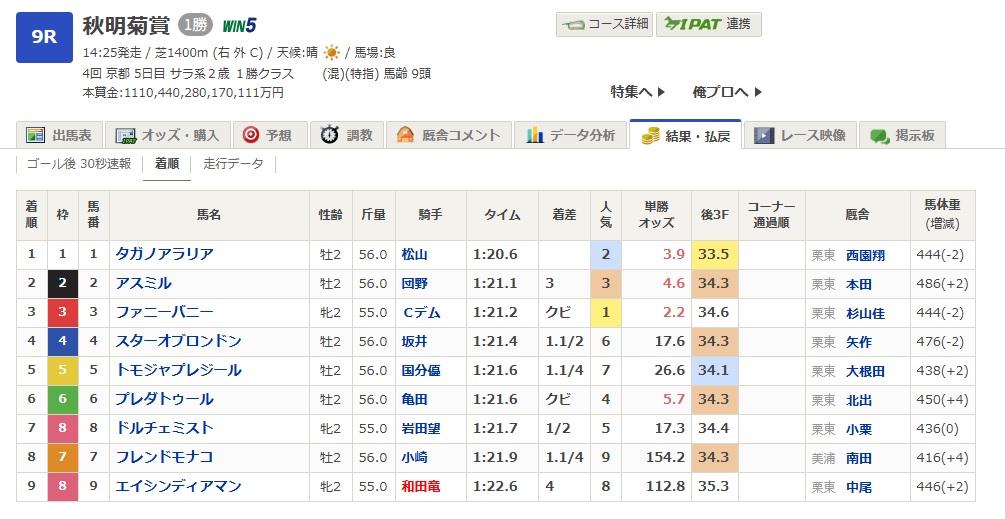Open horse タガノアラリア's page
The height and width of the screenshot is (519, 1005).
(x=164, y=254)
